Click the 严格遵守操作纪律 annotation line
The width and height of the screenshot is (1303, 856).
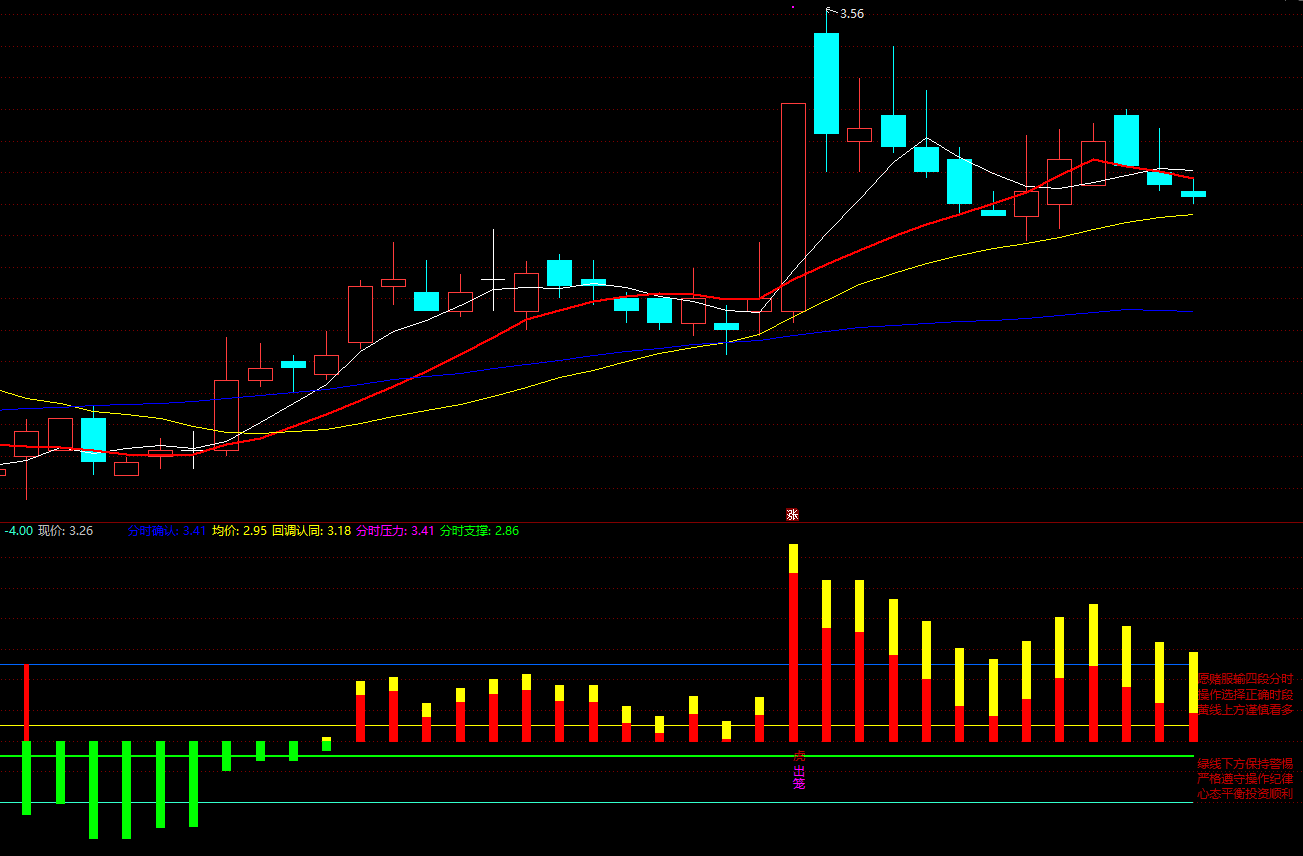point(1245,779)
